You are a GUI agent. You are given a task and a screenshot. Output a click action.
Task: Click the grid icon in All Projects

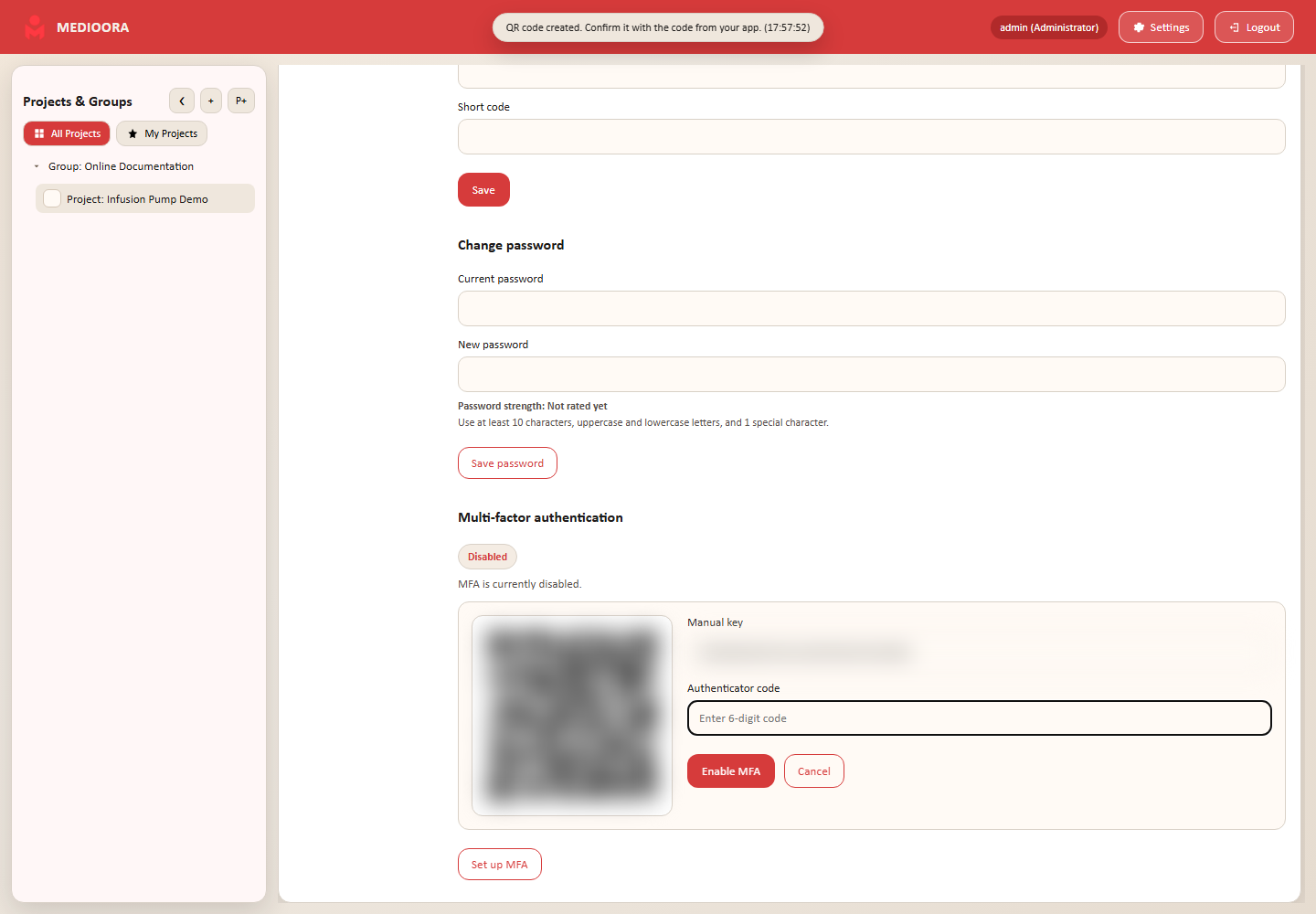[x=39, y=133]
